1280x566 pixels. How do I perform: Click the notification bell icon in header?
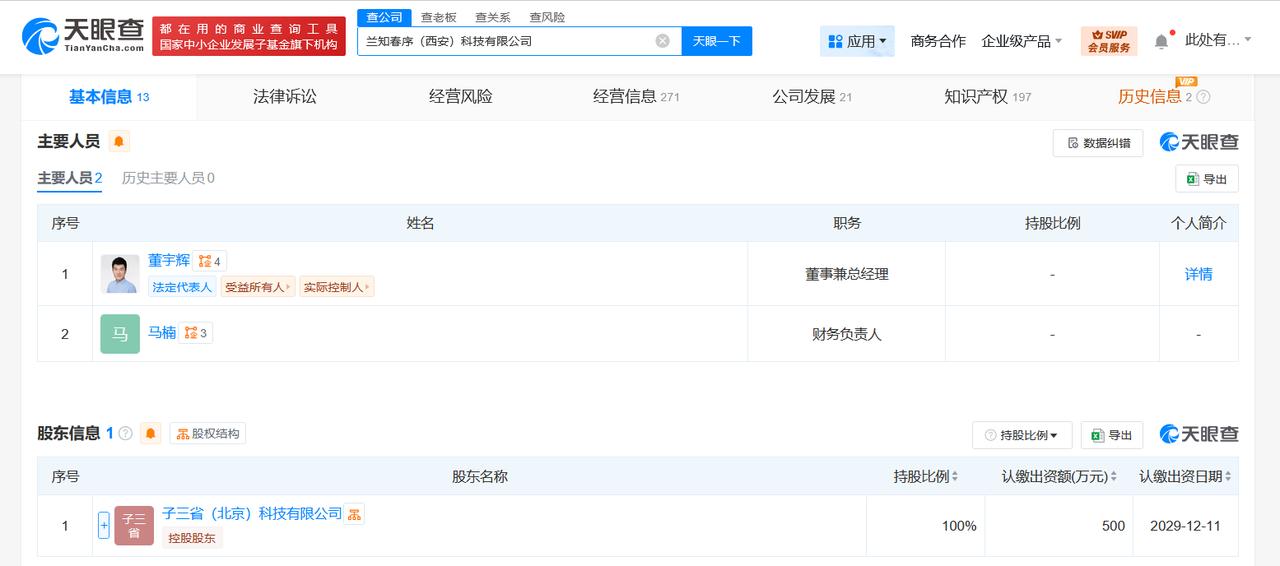pyautogui.click(x=1161, y=41)
